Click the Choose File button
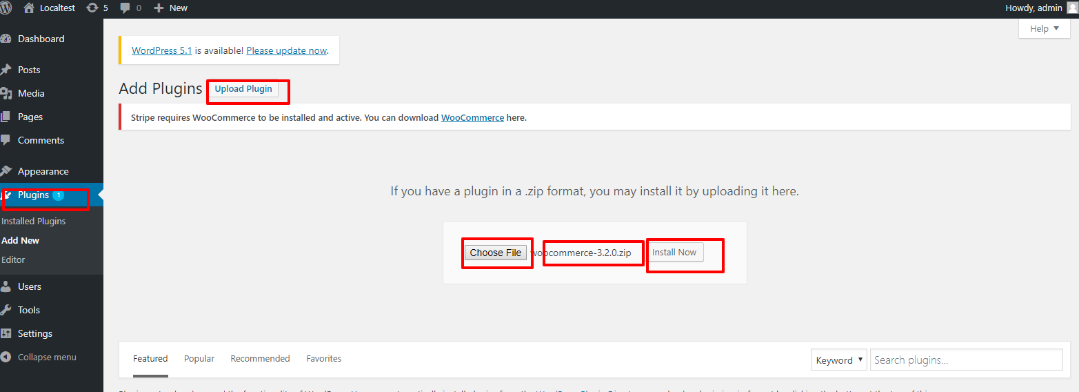This screenshot has height=392, width=1079. pos(495,252)
